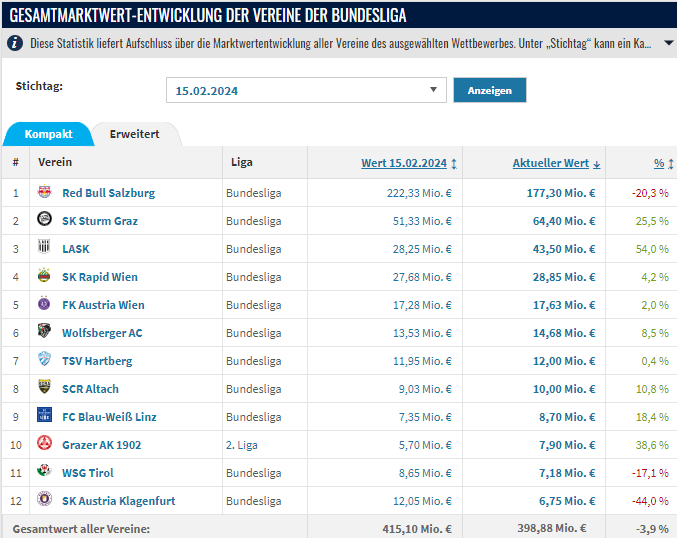Click the -44,0 % change value
This screenshot has height=538, width=677.
pyautogui.click(x=650, y=501)
